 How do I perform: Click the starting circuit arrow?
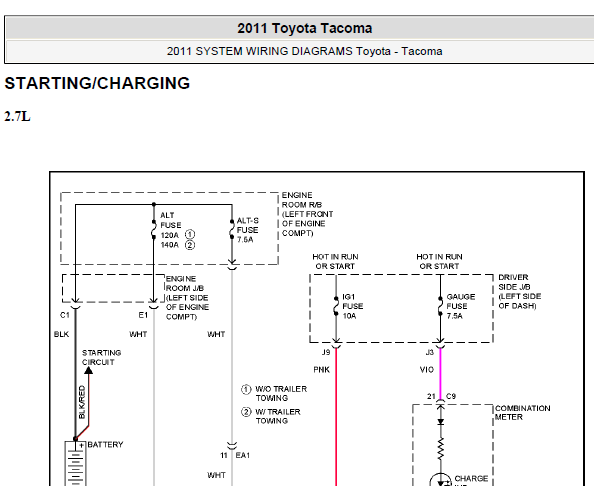[x=88, y=370]
